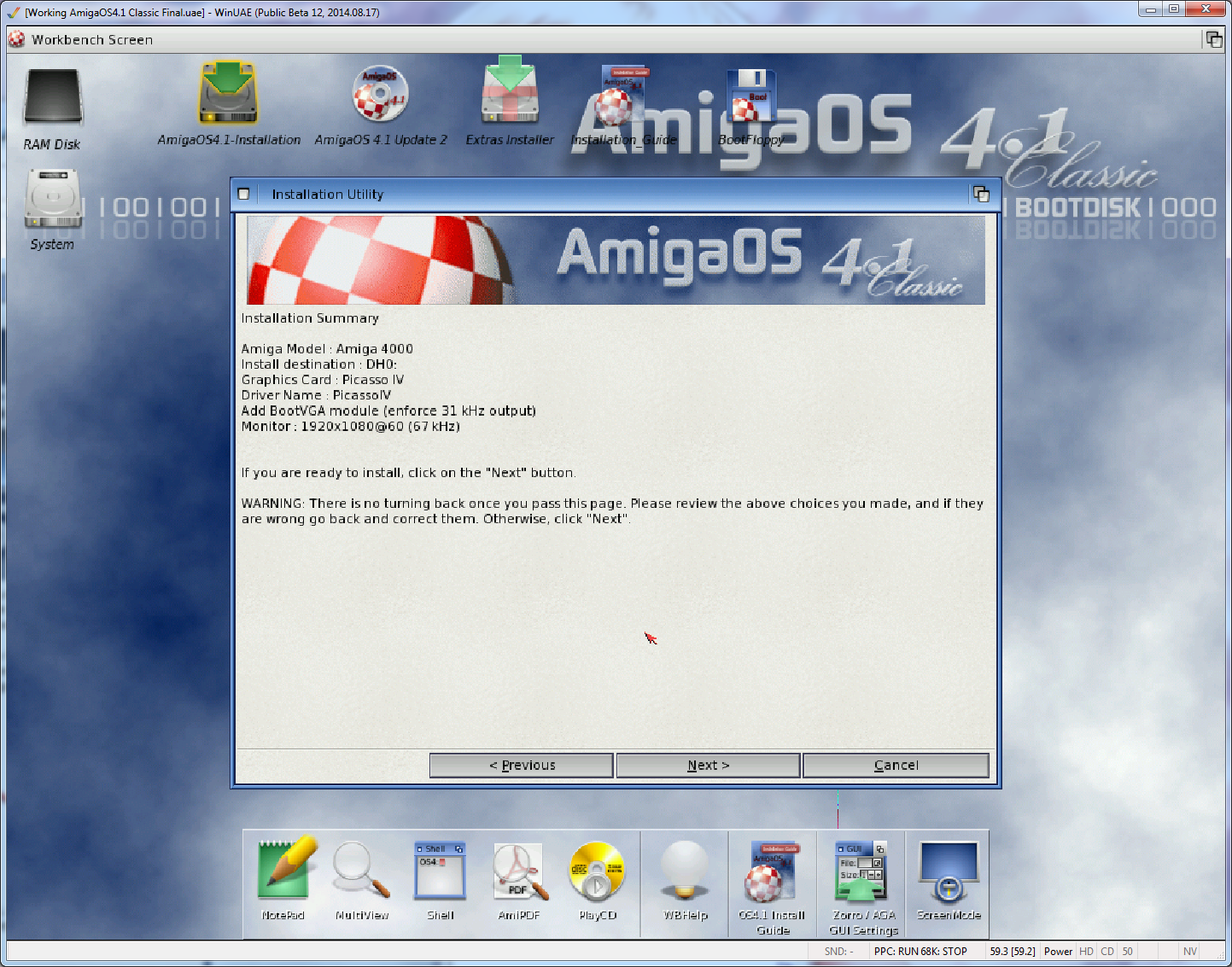
Task: Click the WARNING paragraph text
Action: (612, 510)
